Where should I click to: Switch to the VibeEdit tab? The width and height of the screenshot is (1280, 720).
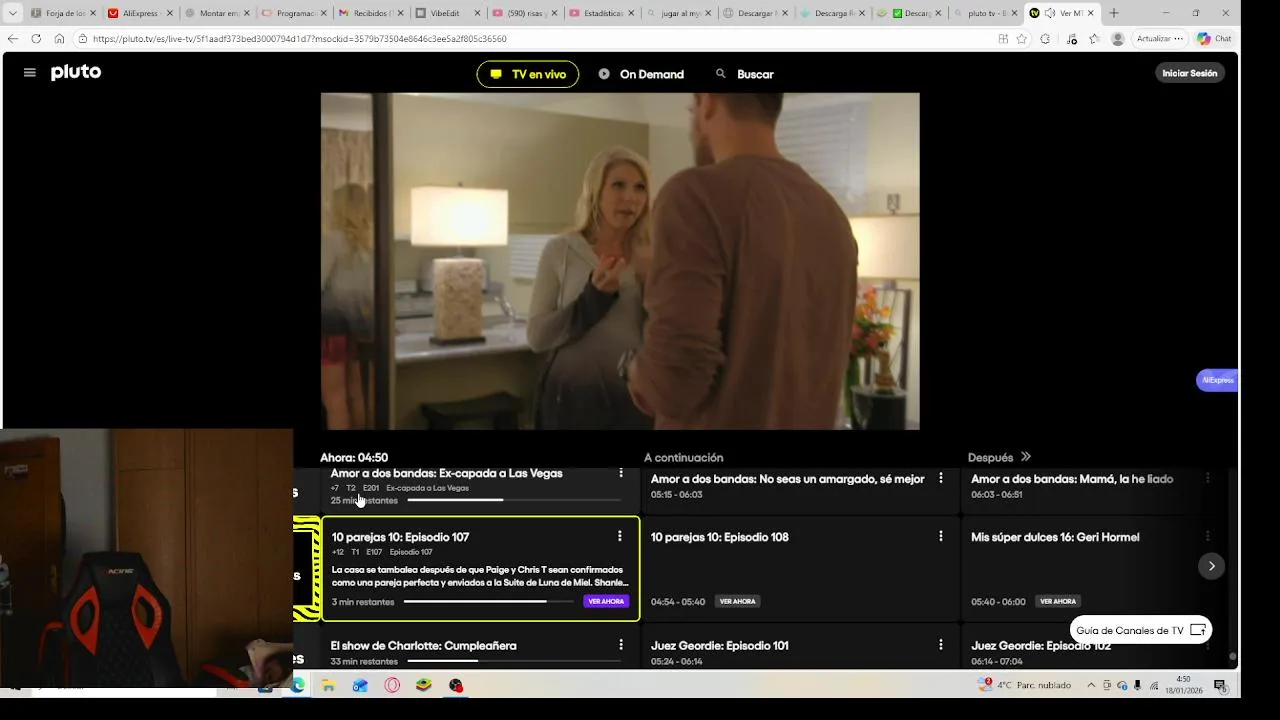(x=447, y=13)
